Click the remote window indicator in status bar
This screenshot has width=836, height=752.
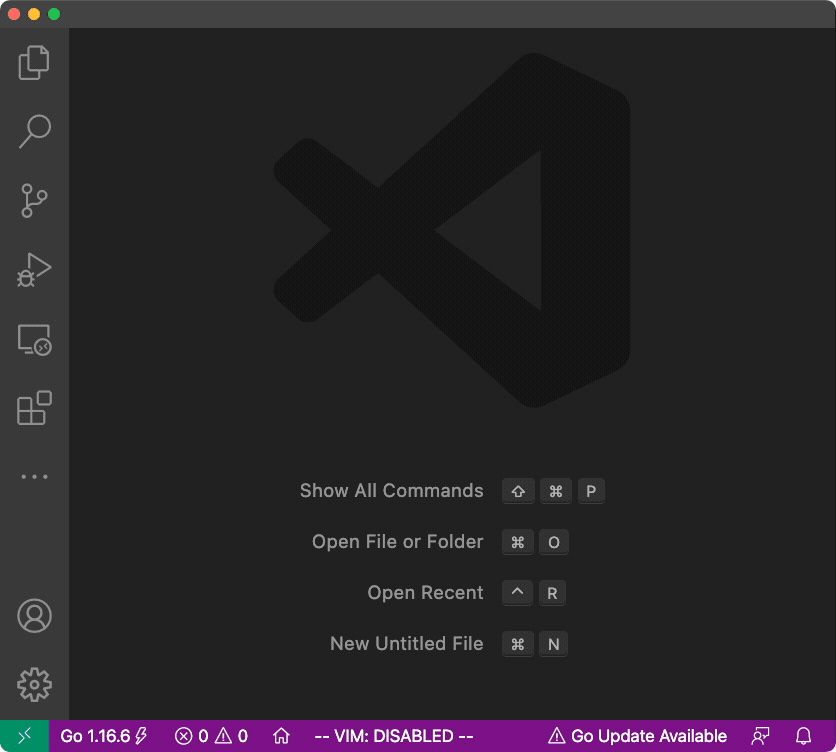pyautogui.click(x=24, y=736)
